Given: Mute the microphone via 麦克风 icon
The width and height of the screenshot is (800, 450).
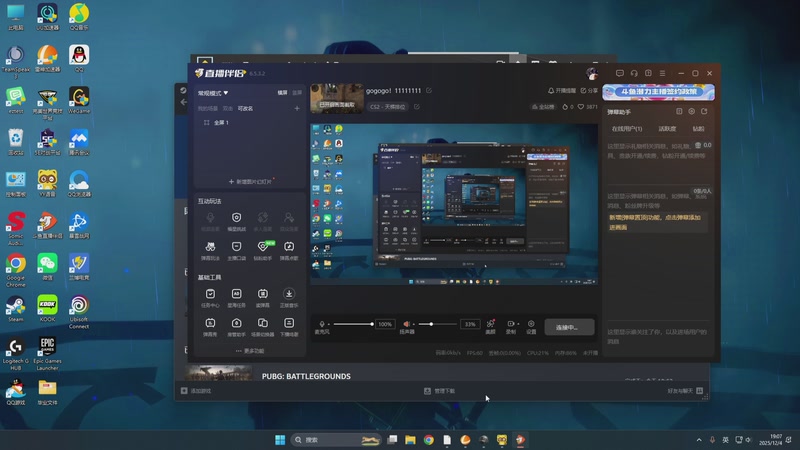Looking at the screenshot, I should [321, 324].
